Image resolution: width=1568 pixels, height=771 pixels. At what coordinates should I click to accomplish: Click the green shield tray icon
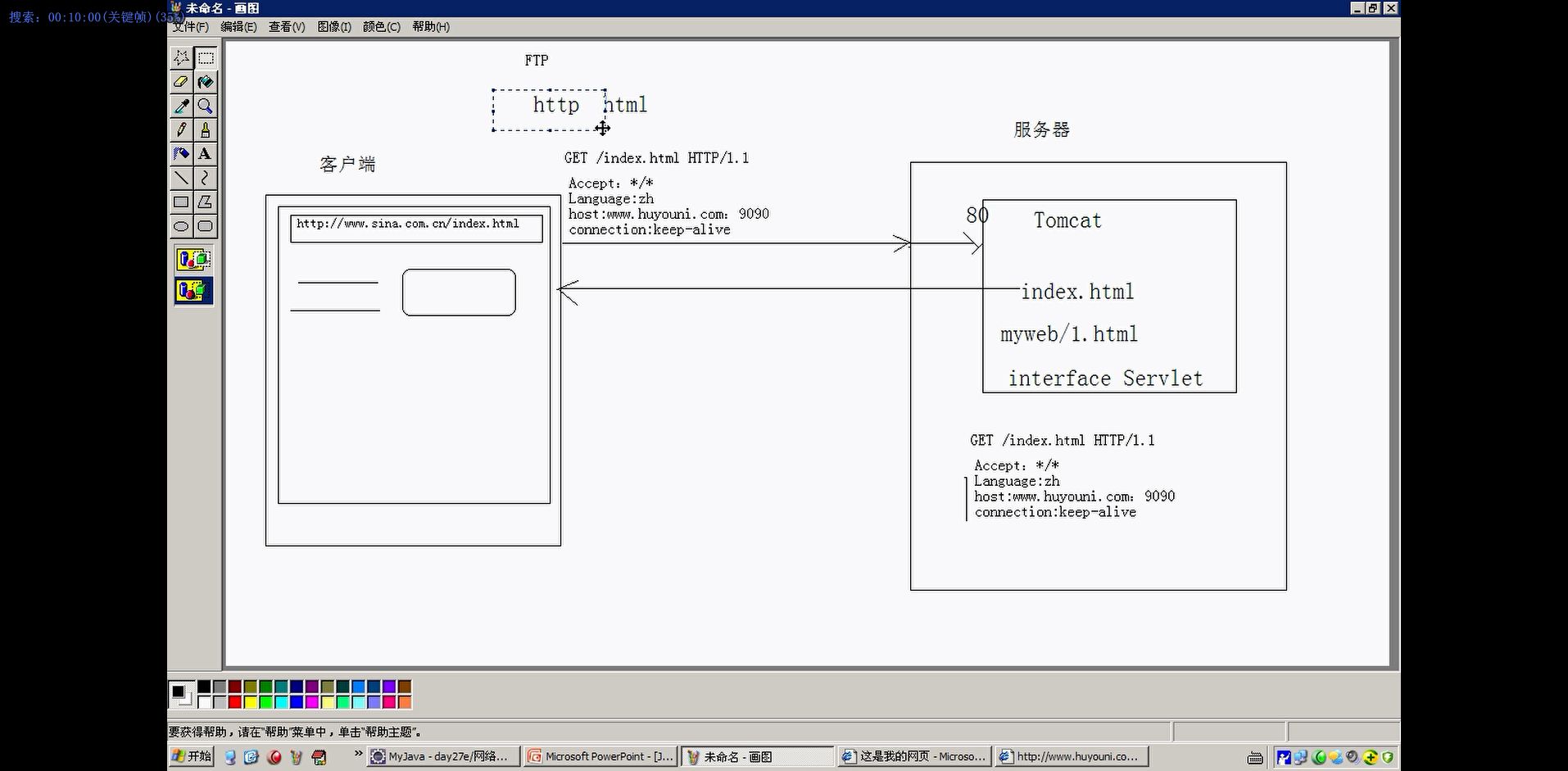[1388, 757]
